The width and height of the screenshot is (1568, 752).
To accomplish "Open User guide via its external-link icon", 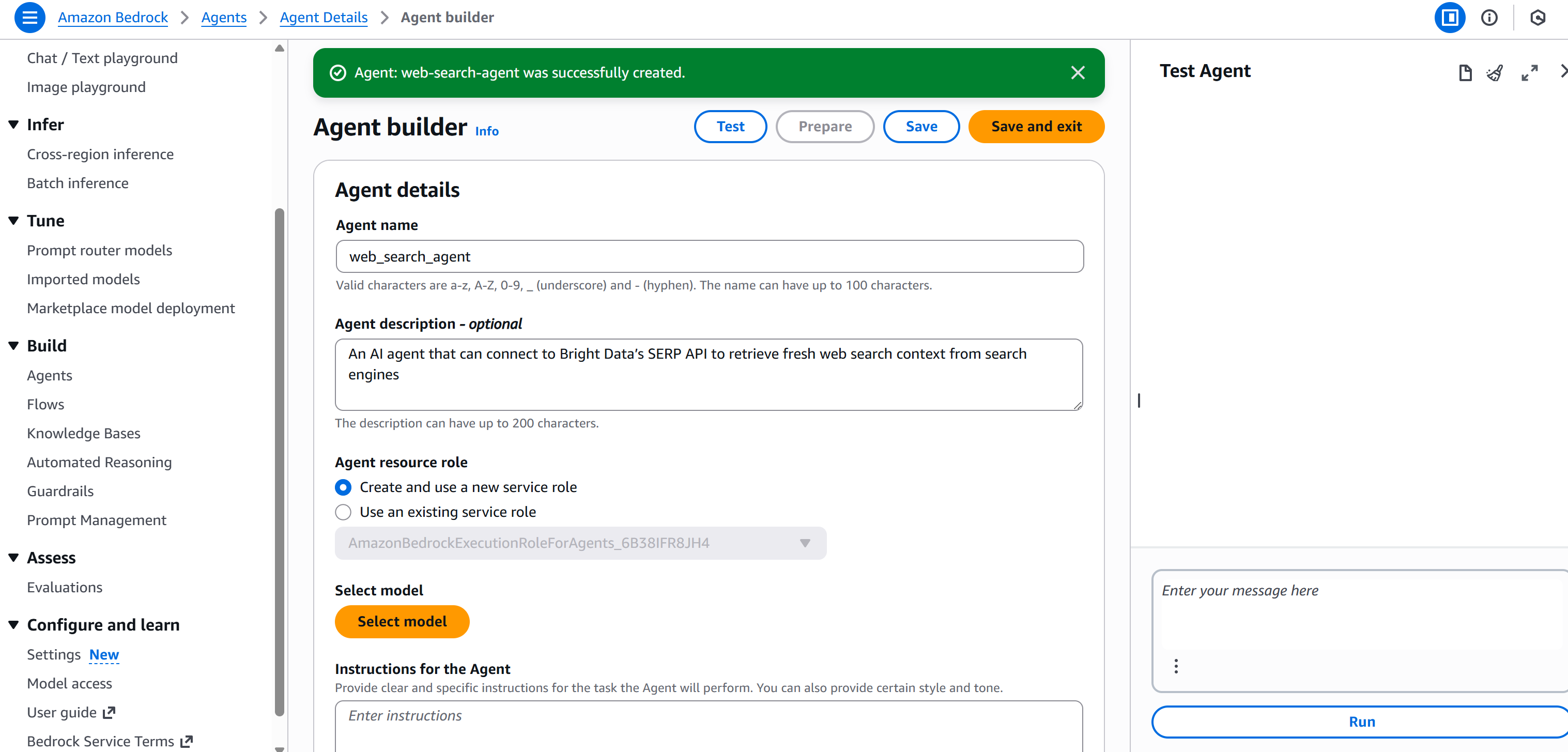I will (x=110, y=712).
